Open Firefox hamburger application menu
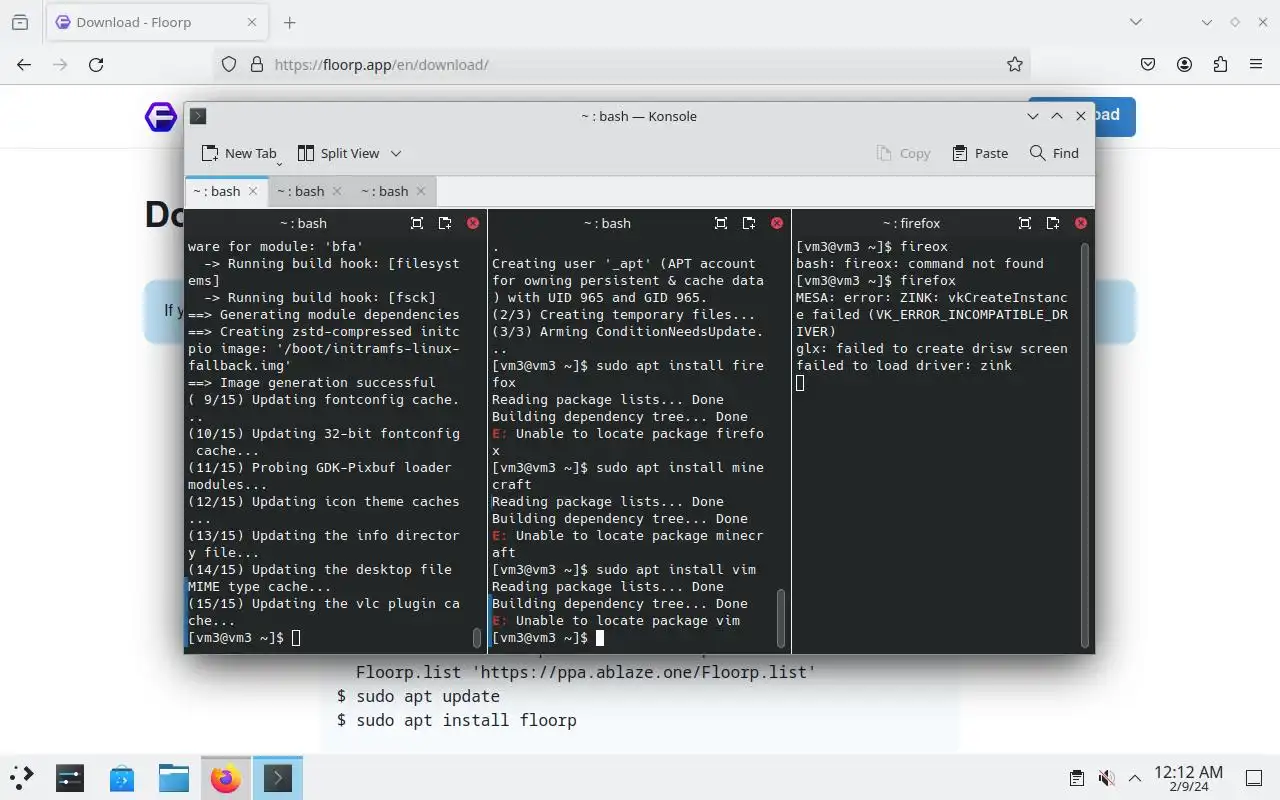Screen dimensions: 1280x800 click(1256, 64)
